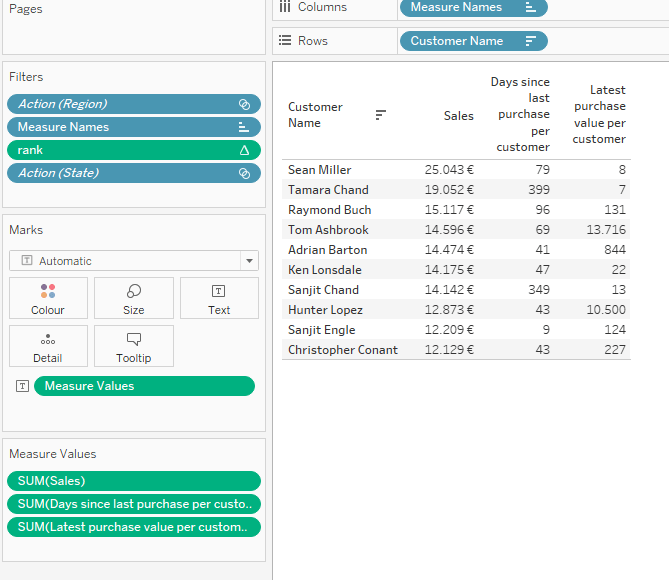Click sort icon on Customer Name rows pill
The image size is (669, 580).
tap(530, 41)
